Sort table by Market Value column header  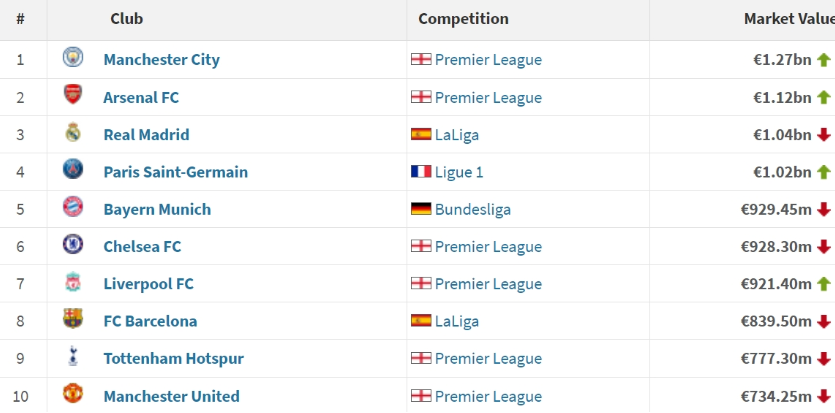click(783, 19)
